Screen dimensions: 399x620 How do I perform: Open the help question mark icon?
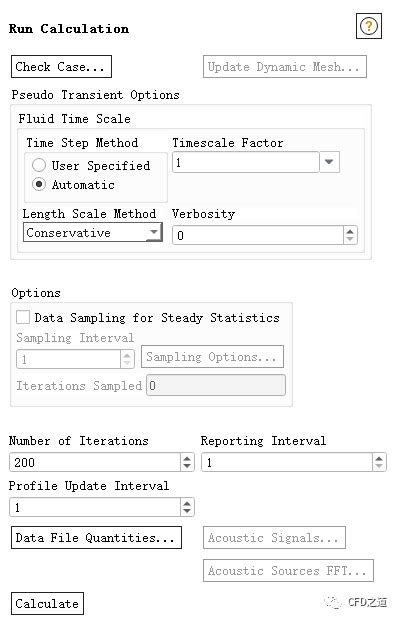coord(369,26)
